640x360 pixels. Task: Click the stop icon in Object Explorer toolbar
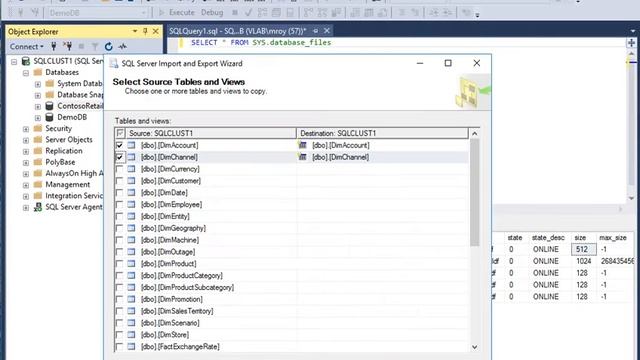tap(81, 47)
